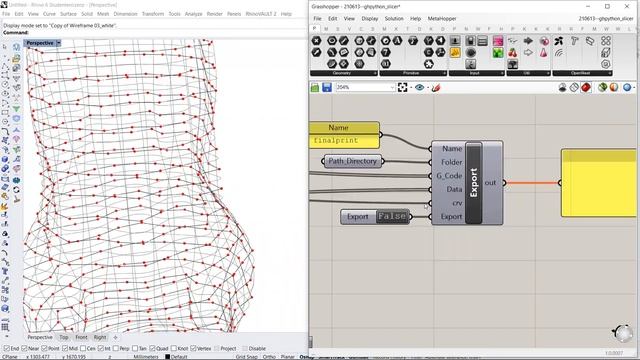This screenshot has width=640, height=360.
Task: Pick the hammer icon in OpenNest group
Action: click(575, 41)
